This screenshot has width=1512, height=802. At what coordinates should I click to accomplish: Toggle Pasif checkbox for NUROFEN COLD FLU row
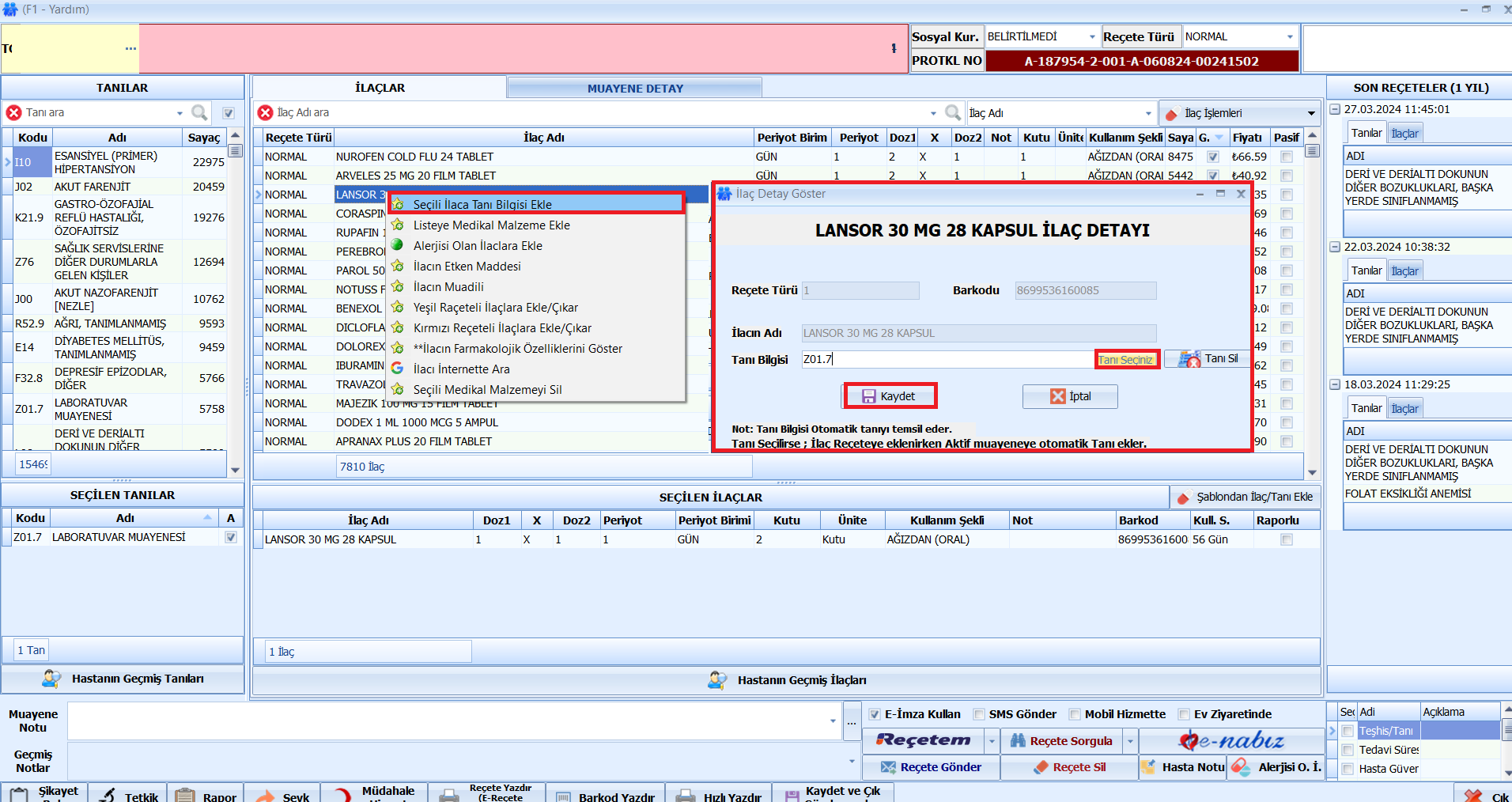click(x=1287, y=157)
